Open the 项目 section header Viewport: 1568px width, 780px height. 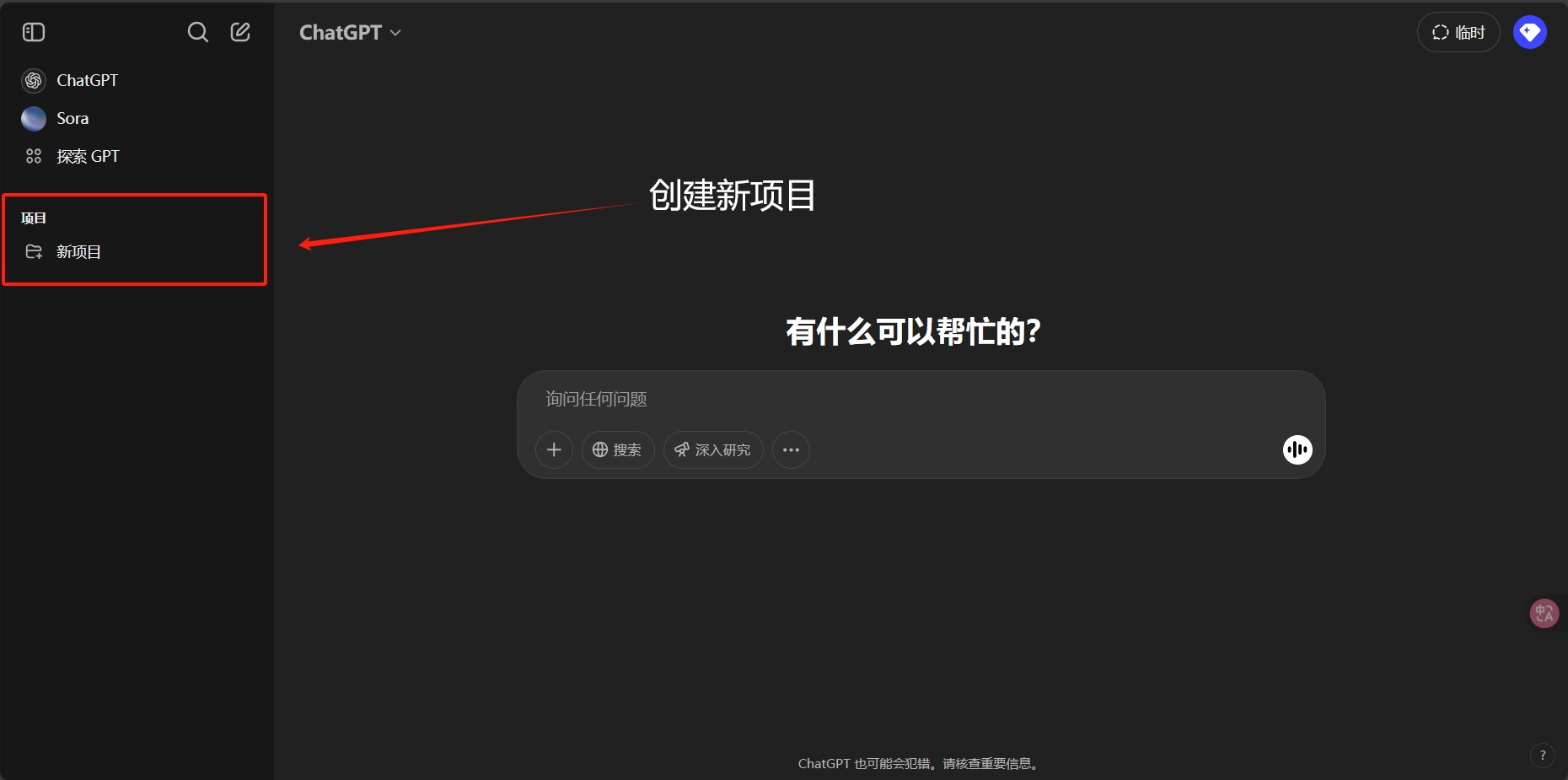(x=34, y=217)
